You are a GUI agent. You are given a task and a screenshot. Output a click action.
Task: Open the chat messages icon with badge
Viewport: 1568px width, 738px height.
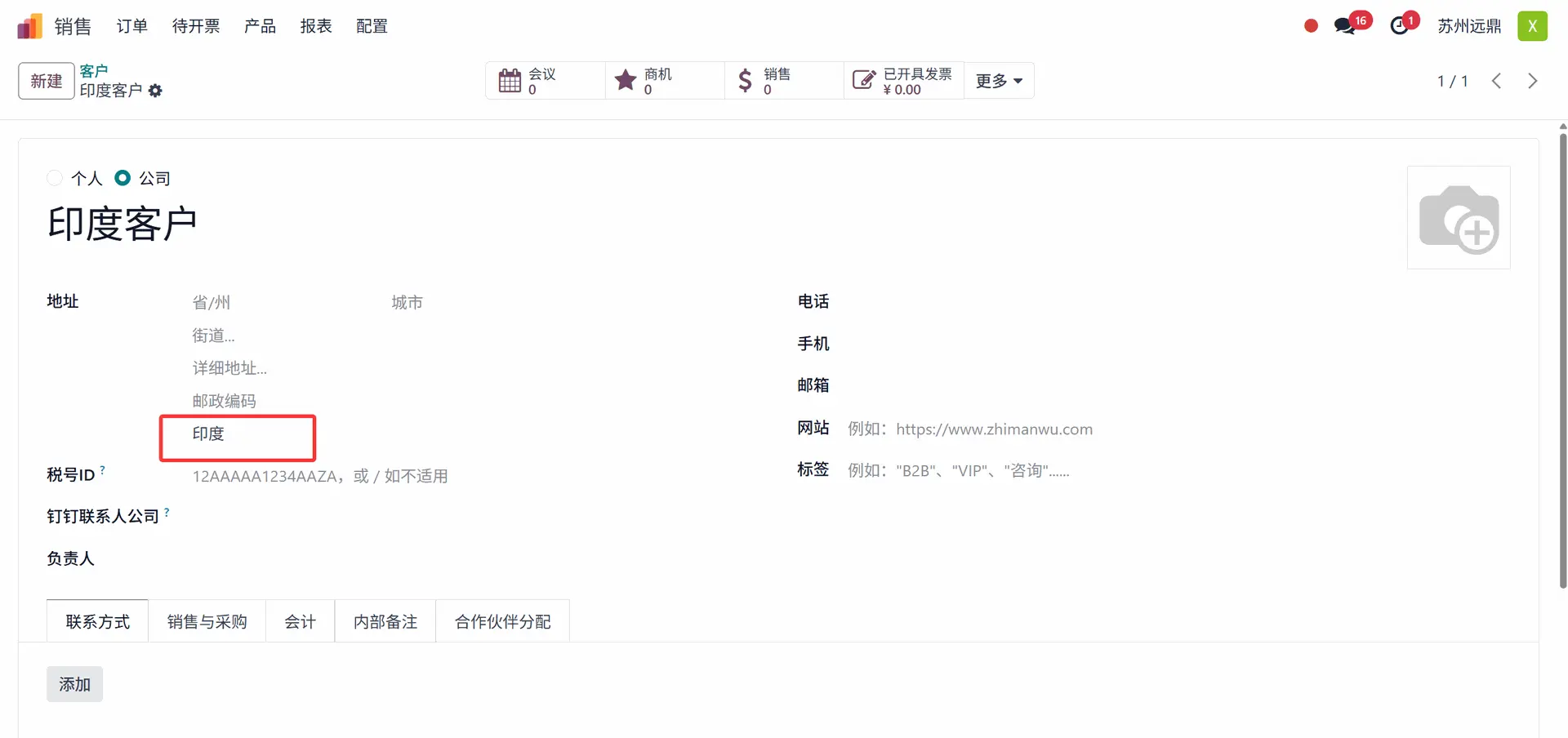[x=1344, y=26]
